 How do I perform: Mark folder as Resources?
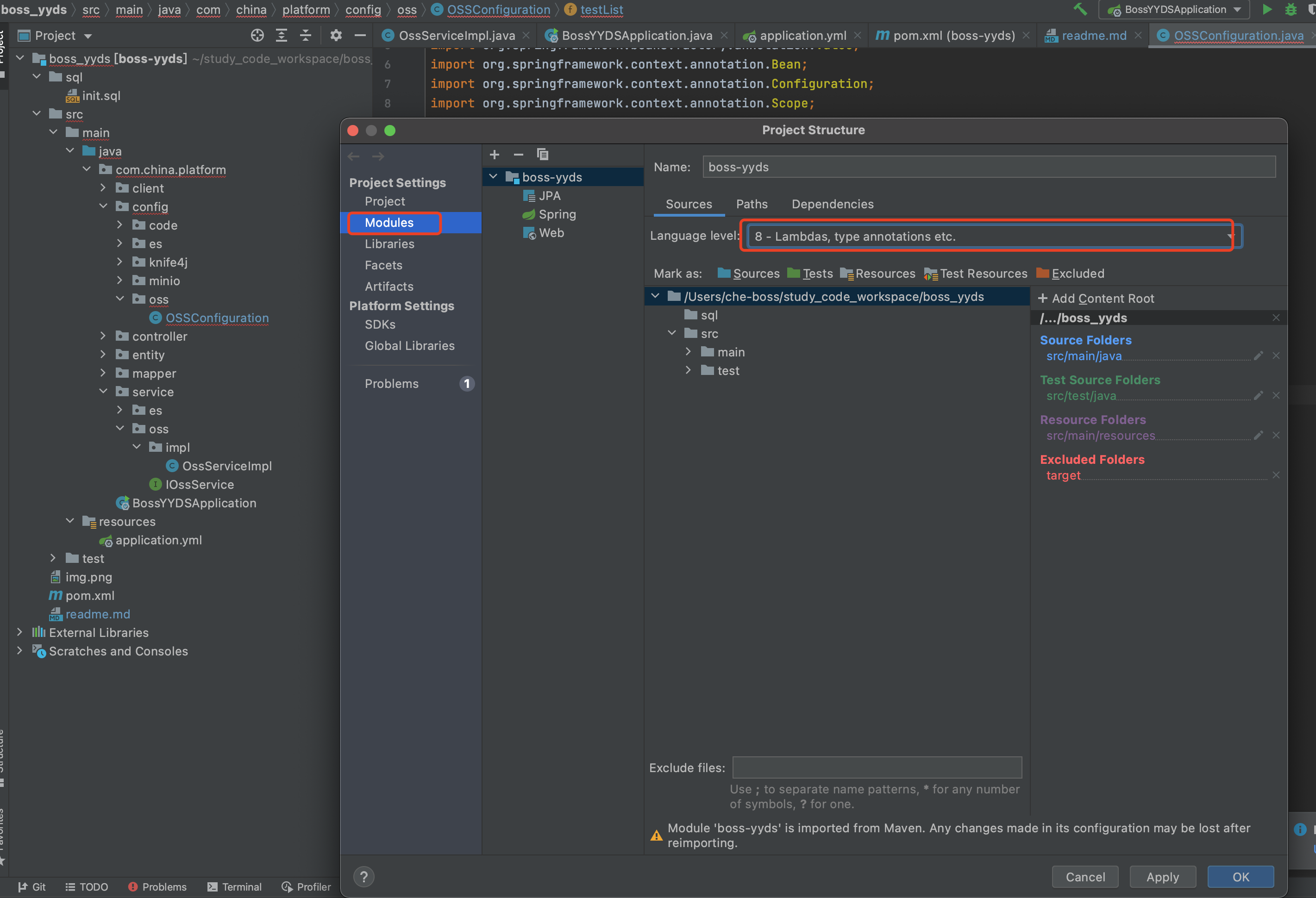(x=877, y=274)
